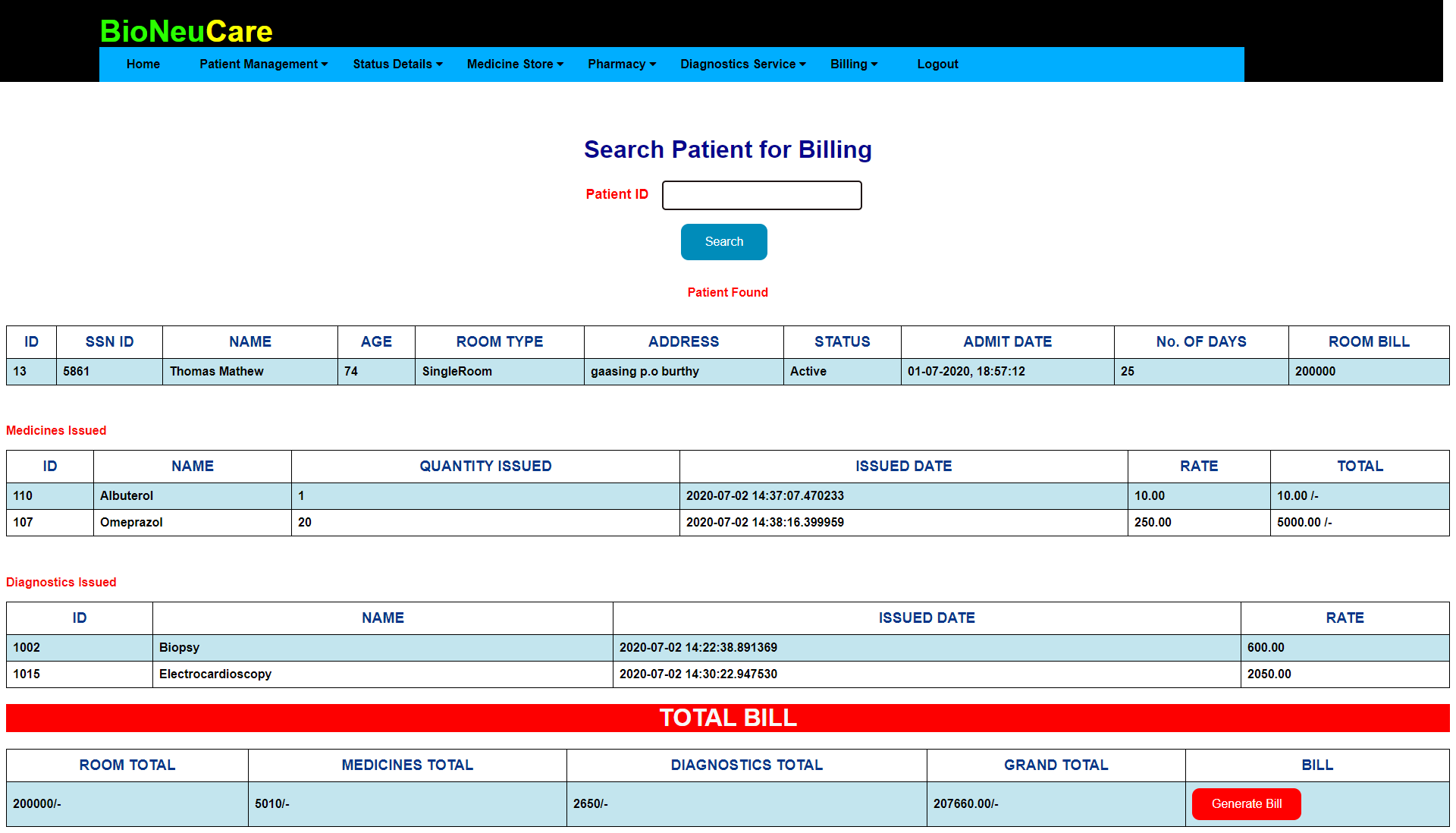Open the Pharmacy dropdown menu
Screen dimensions: 1456x833
pos(621,64)
